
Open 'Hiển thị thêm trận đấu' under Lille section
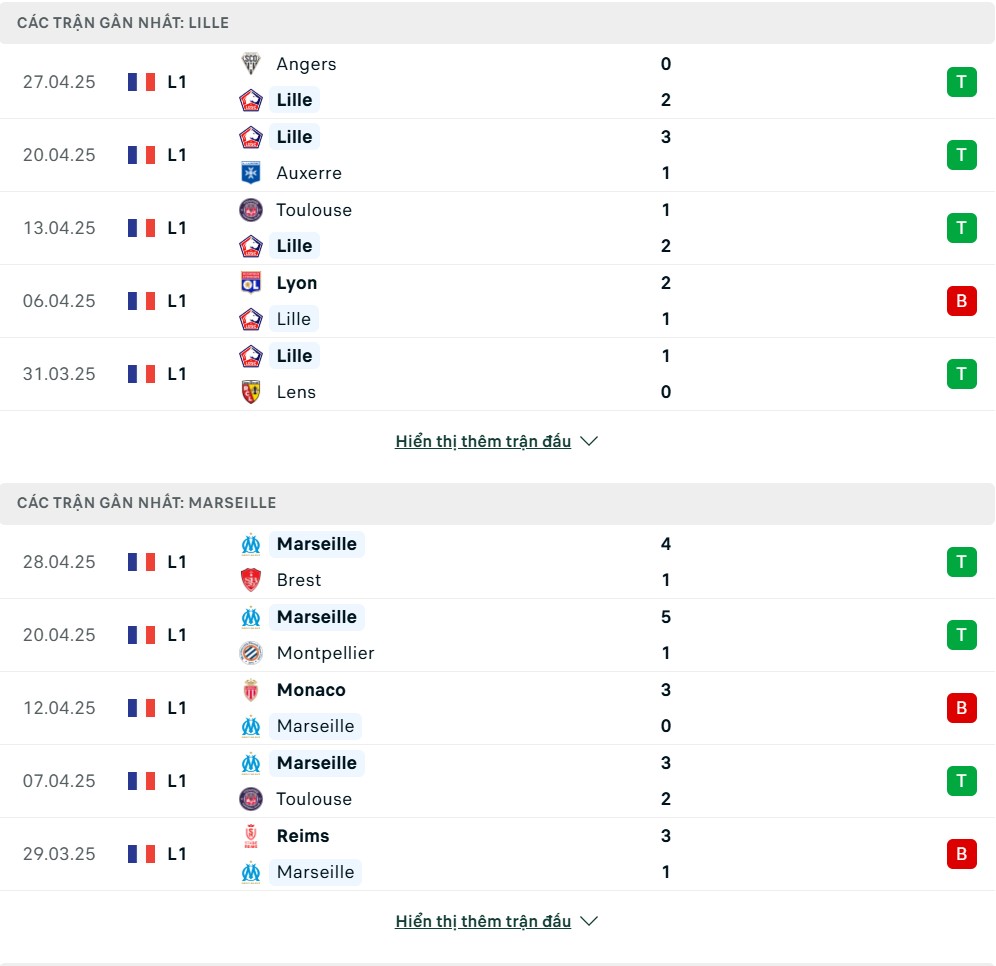483,441
